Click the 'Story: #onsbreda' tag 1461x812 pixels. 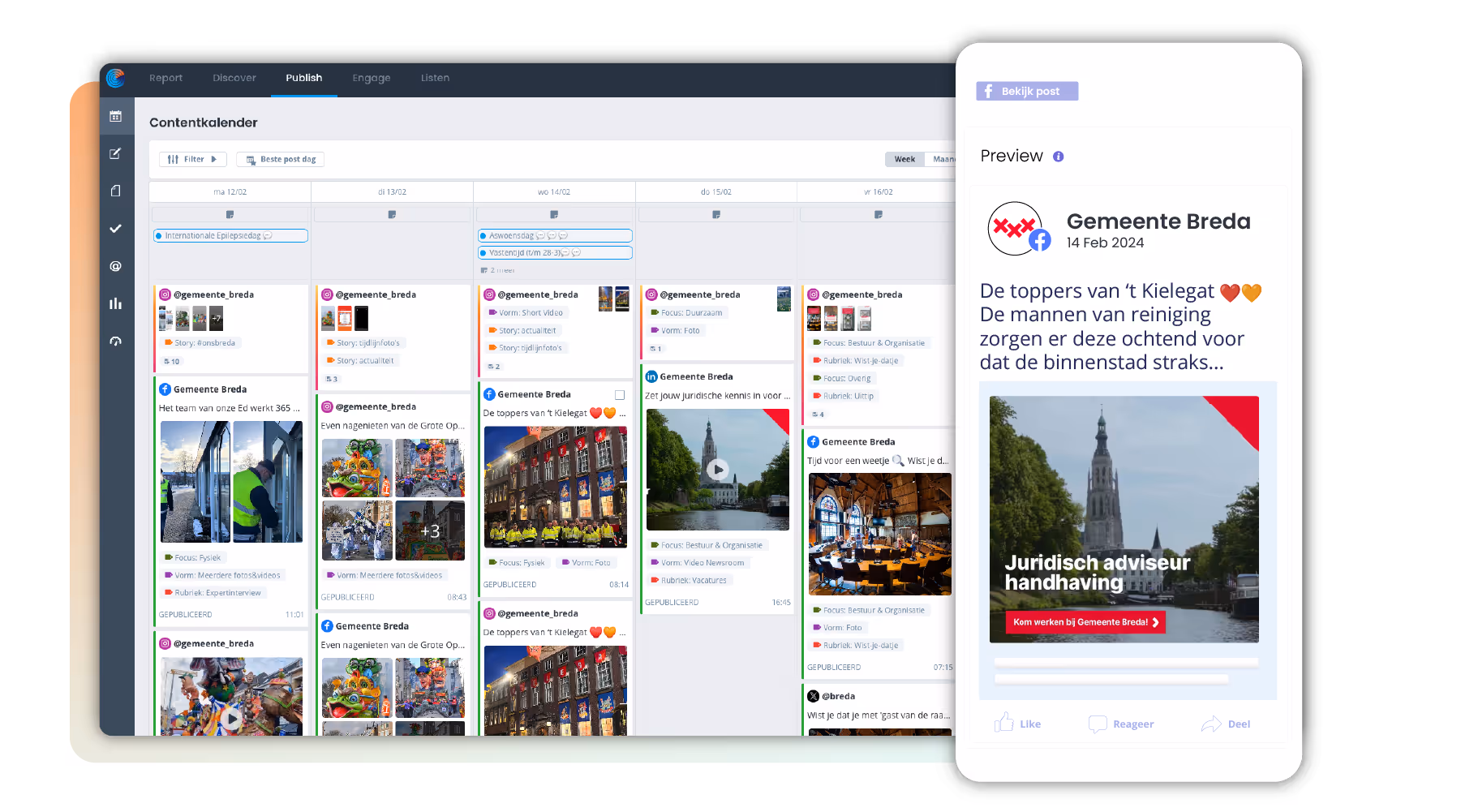pyautogui.click(x=200, y=343)
